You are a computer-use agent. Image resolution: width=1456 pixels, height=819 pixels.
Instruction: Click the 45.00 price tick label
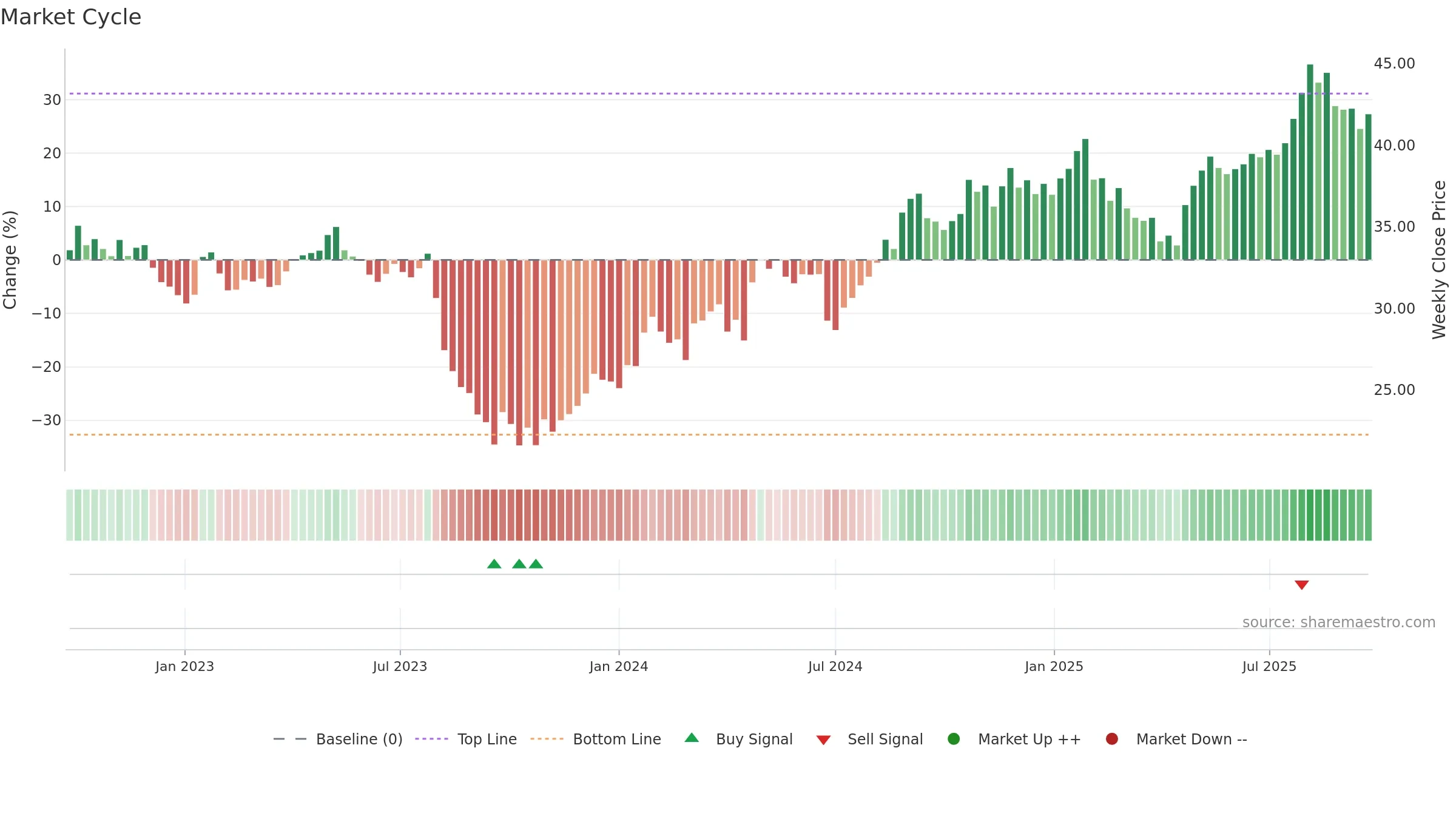(x=1394, y=63)
